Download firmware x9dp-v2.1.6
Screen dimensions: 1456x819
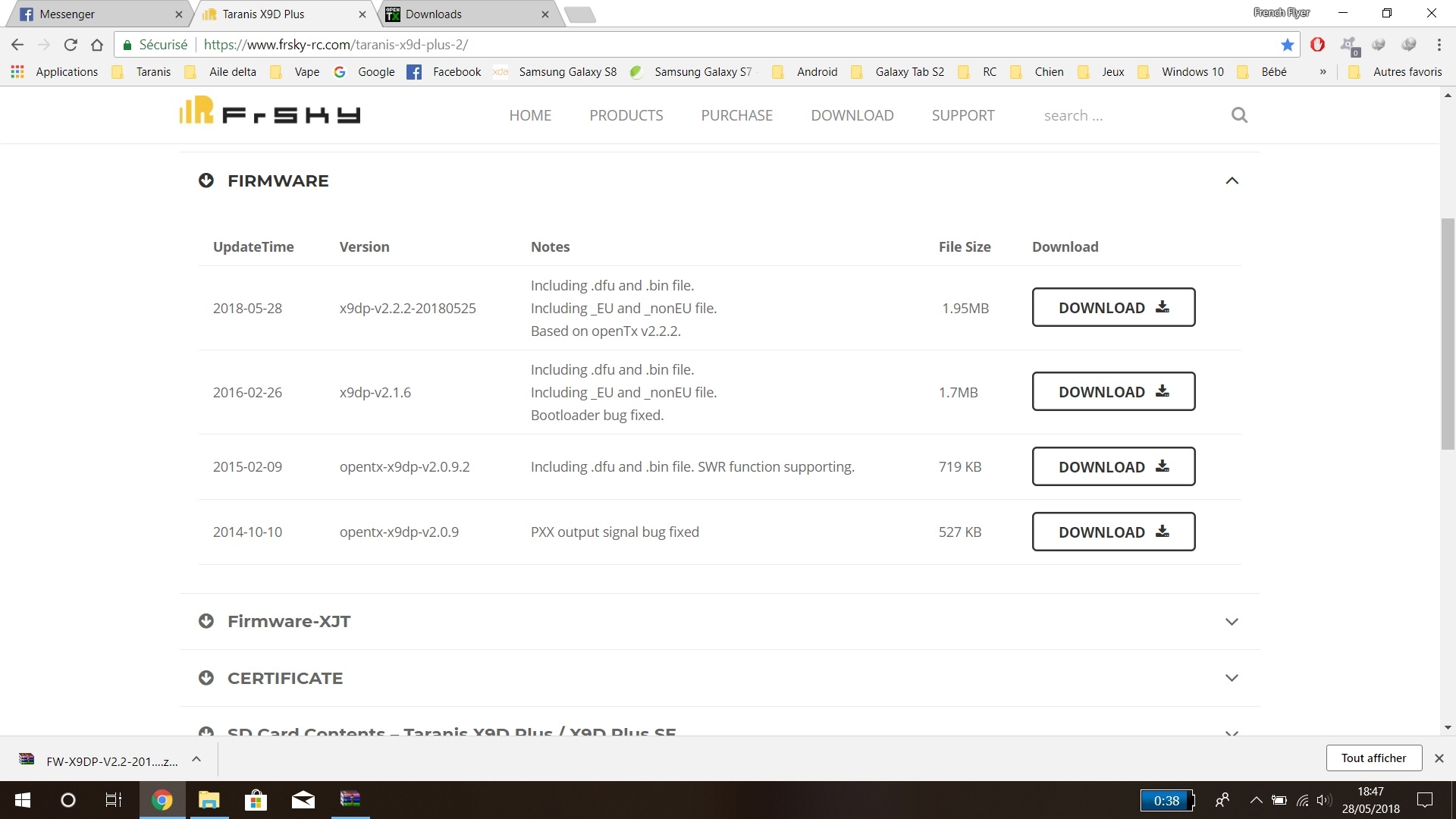(x=1113, y=391)
